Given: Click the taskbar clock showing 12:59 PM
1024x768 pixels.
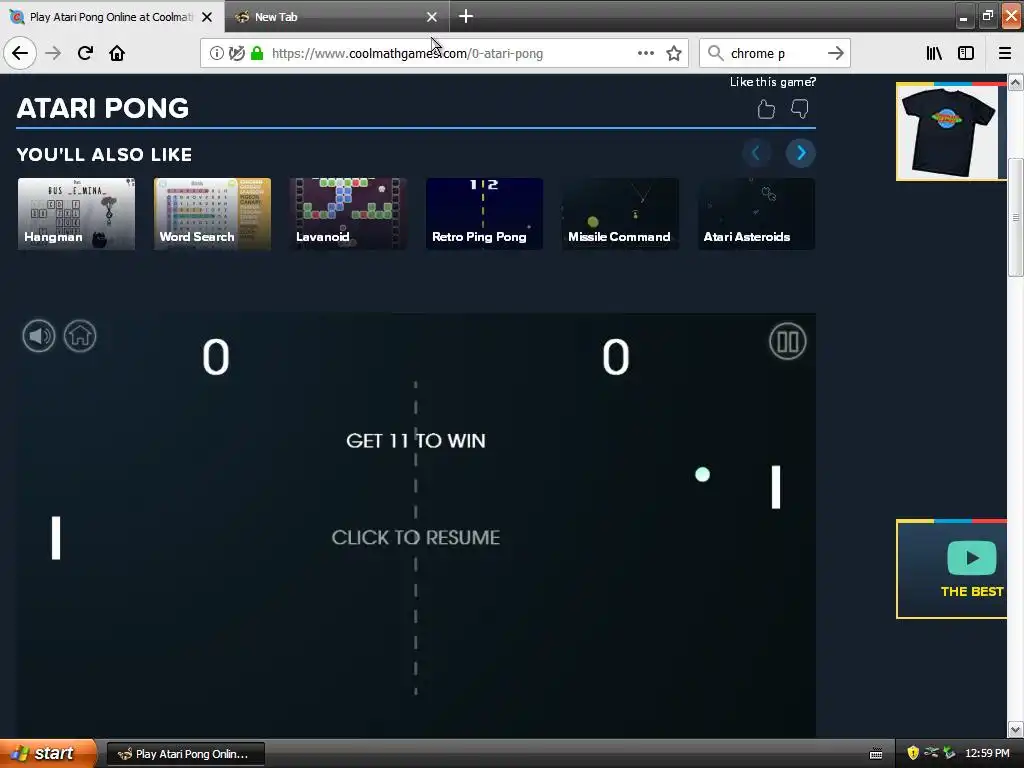Looking at the screenshot, I should [987, 753].
